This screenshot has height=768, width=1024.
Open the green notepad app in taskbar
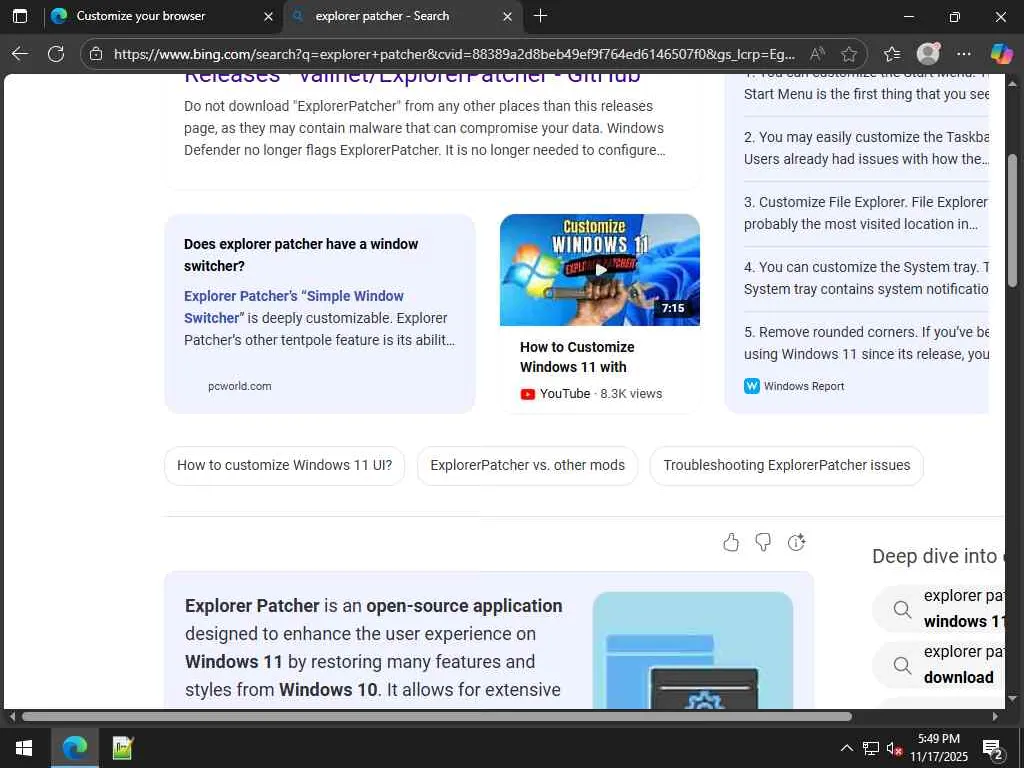122,748
